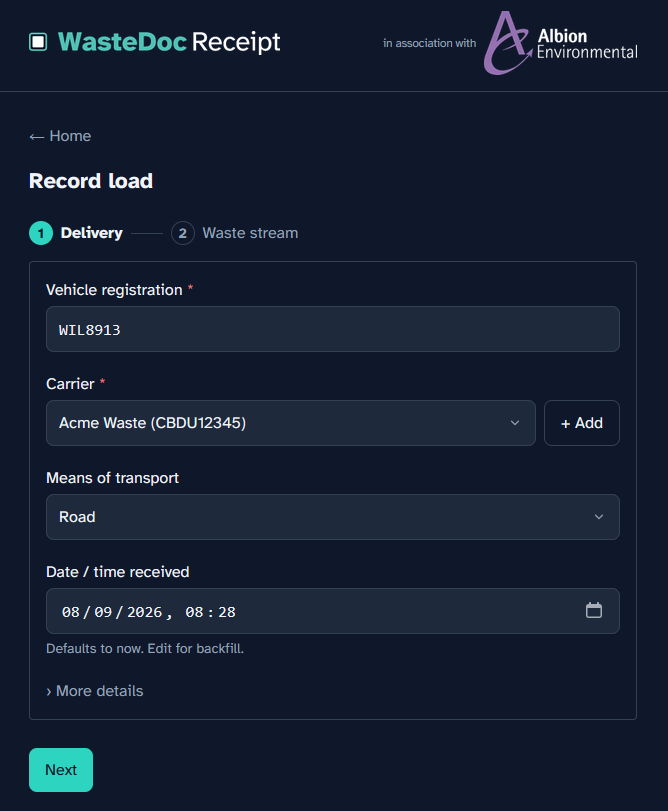Click the Carrier dropdown chevron arrow
This screenshot has width=668, height=811.
(x=514, y=423)
